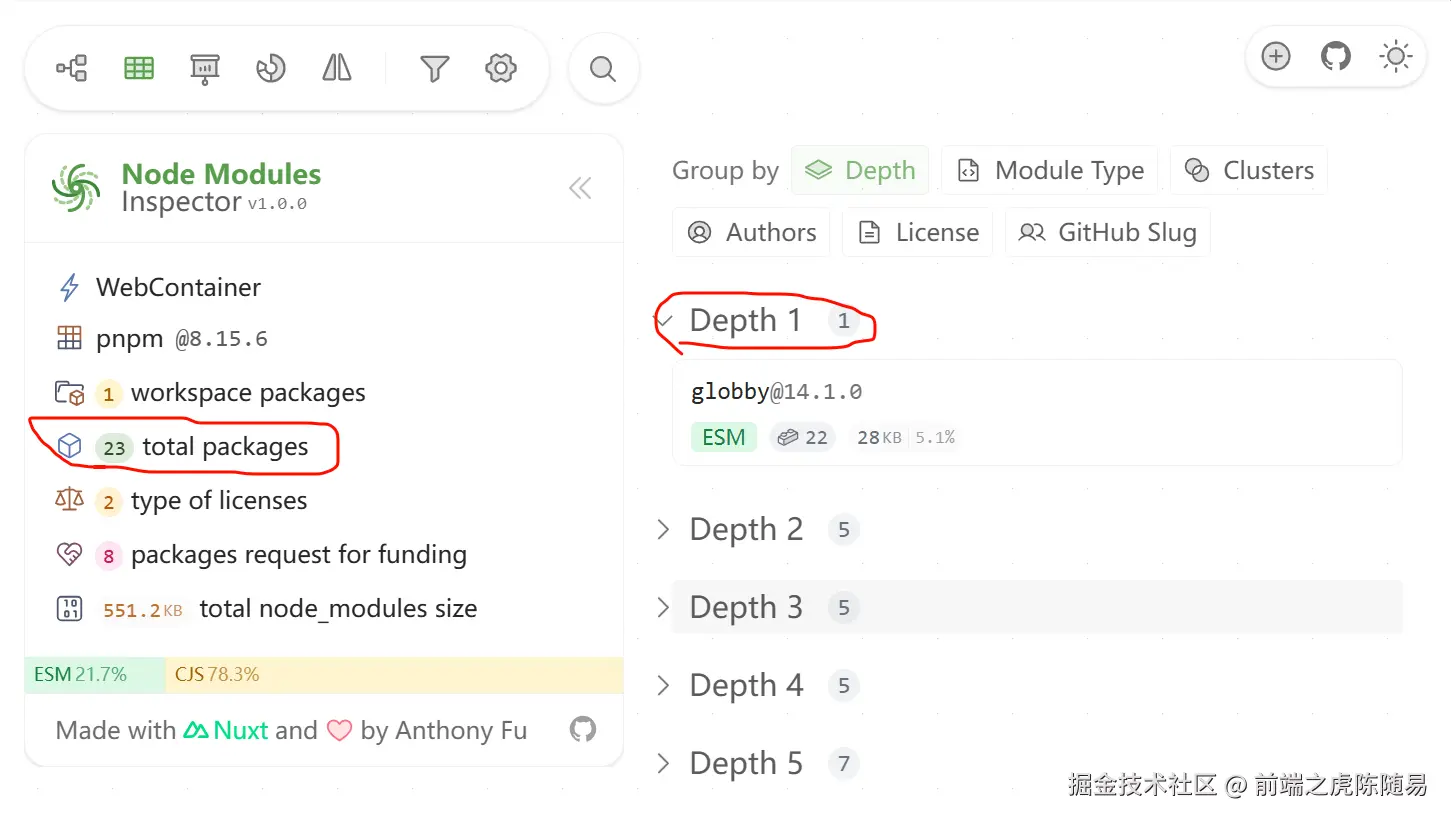1451x821 pixels.
Task: Select the Authors grouping option
Action: 751,232
